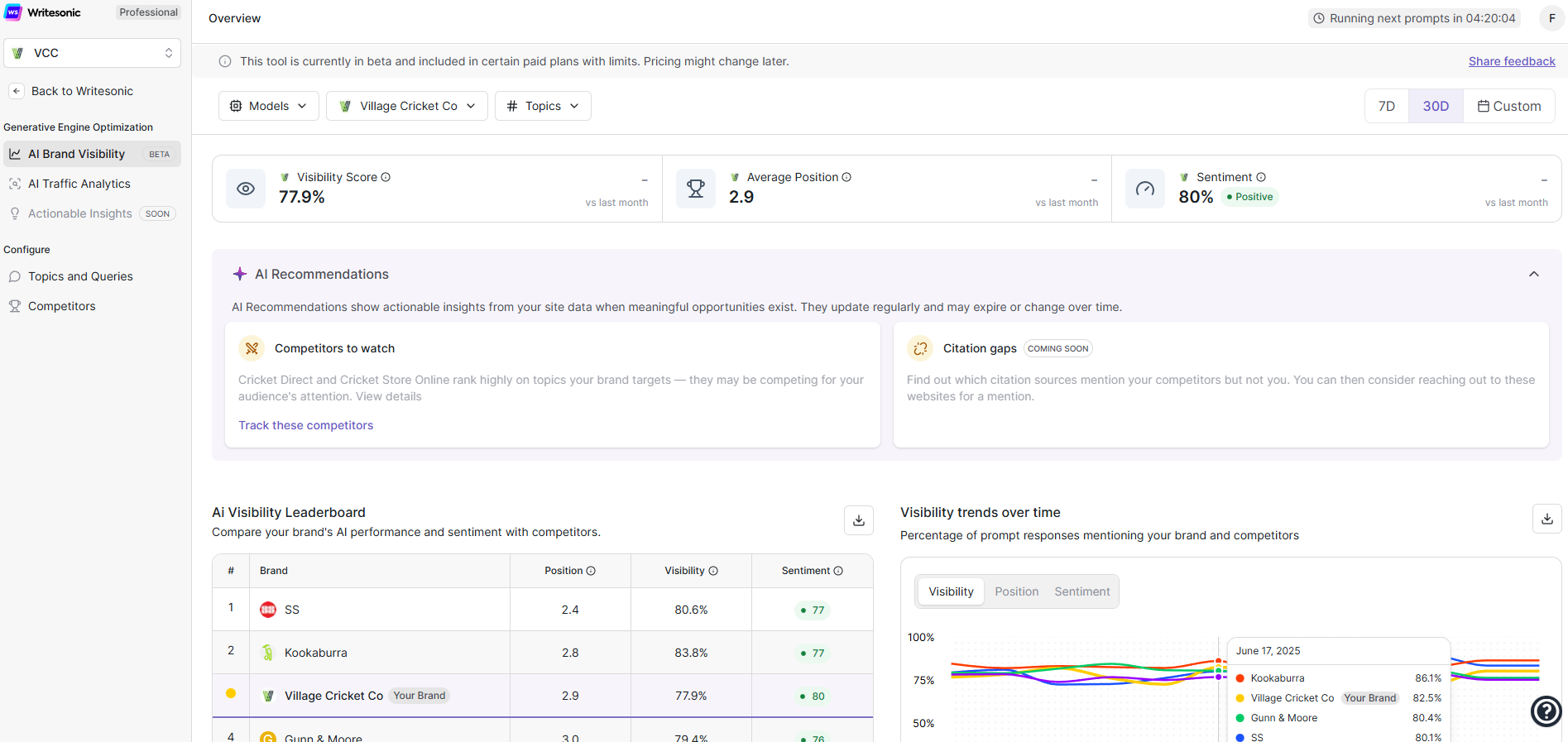Image resolution: width=1568 pixels, height=742 pixels.
Task: Open AI Traffic Analytics page
Action: (93, 184)
